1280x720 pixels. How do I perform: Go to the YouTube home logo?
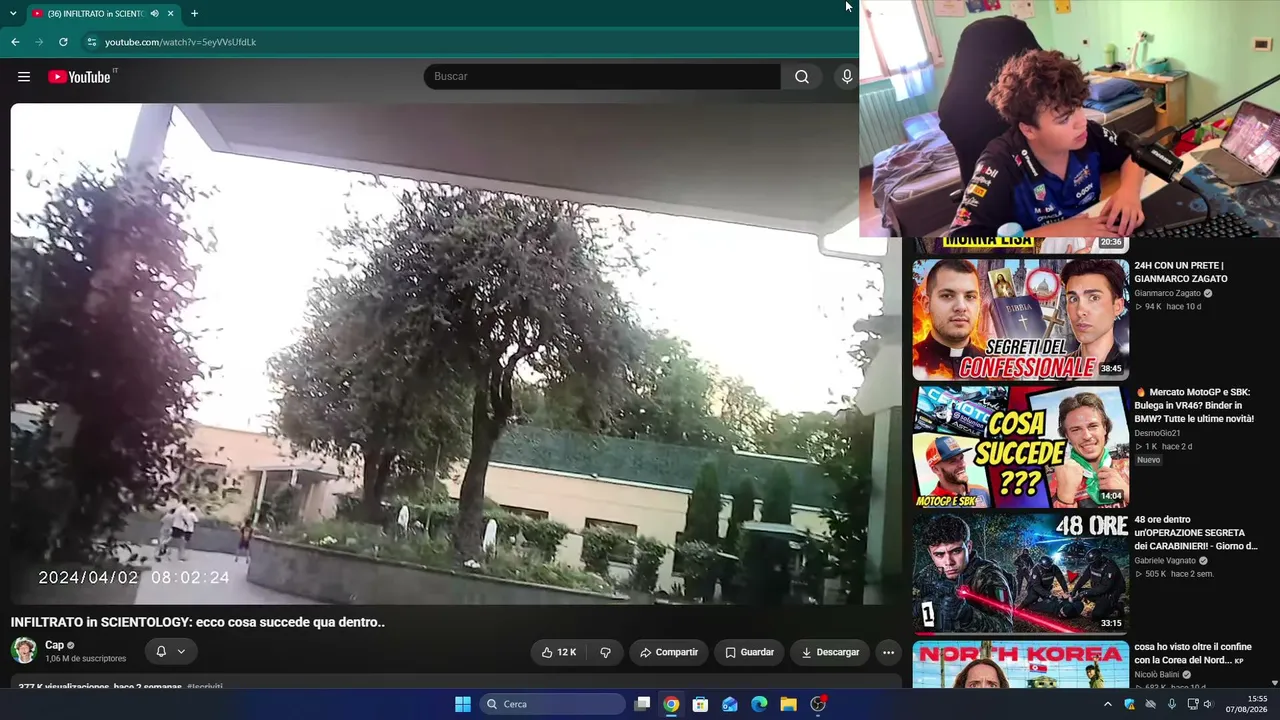coord(79,77)
